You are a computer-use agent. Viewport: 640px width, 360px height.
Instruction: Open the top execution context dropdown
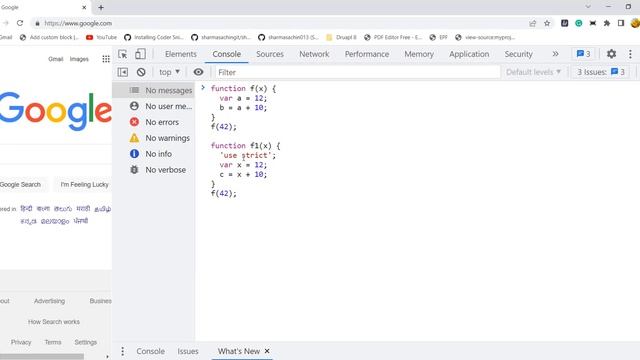(x=169, y=72)
